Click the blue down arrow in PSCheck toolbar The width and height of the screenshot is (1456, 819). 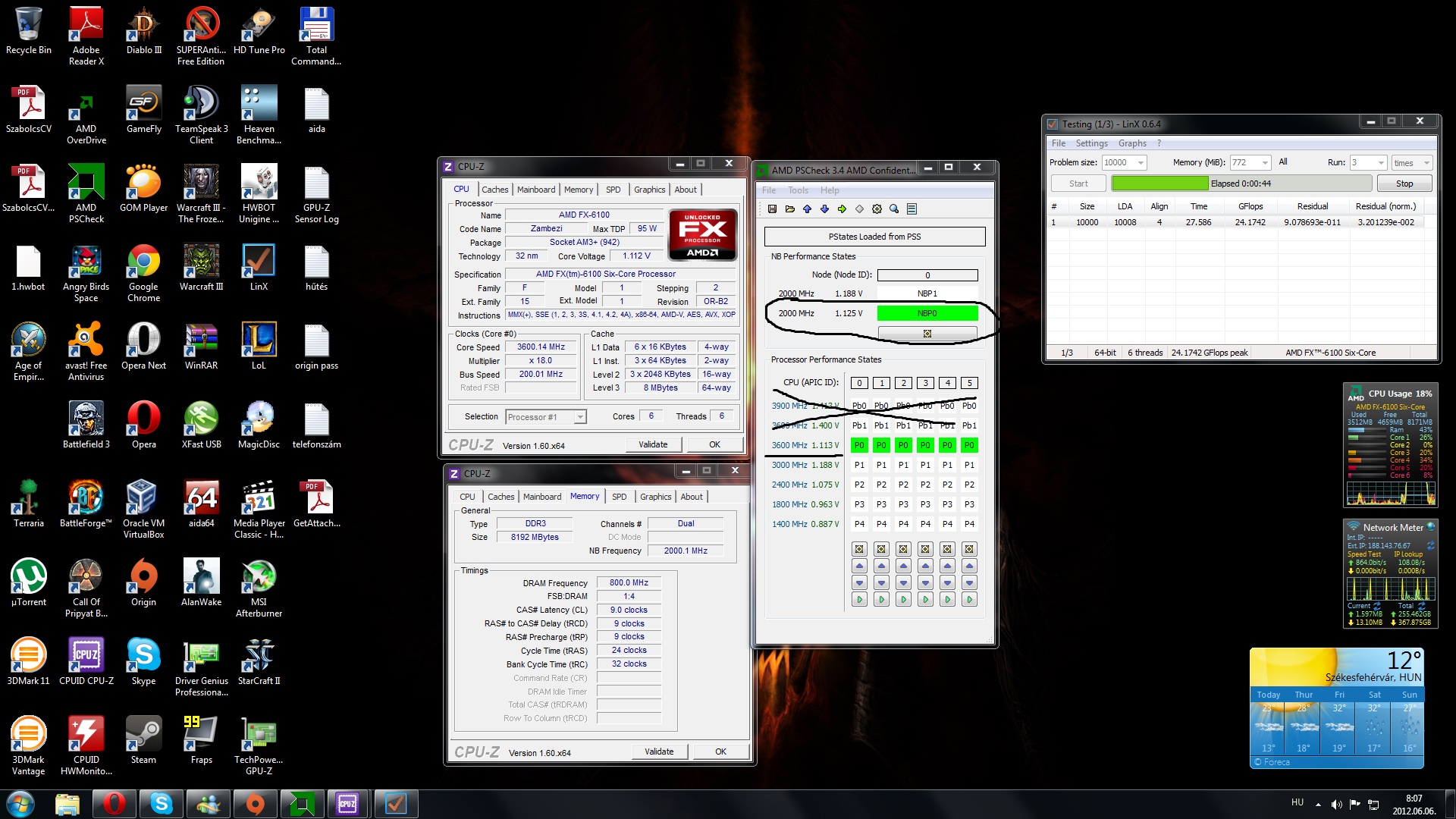(x=824, y=209)
